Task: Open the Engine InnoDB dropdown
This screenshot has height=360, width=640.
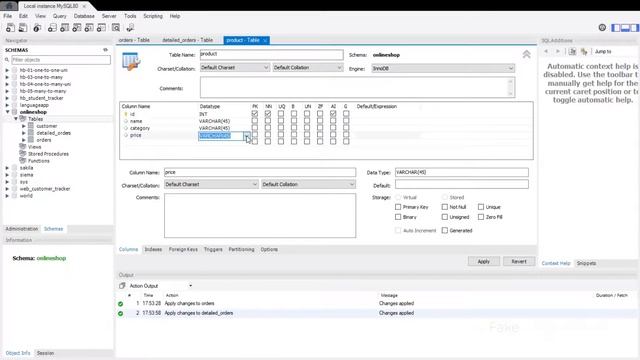Action: [x=443, y=69]
